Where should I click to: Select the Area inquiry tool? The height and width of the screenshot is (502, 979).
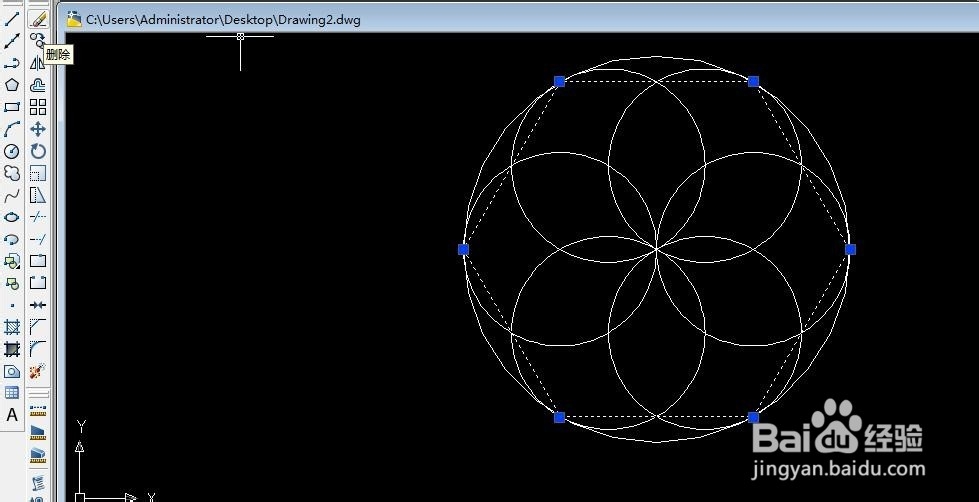click(x=38, y=432)
